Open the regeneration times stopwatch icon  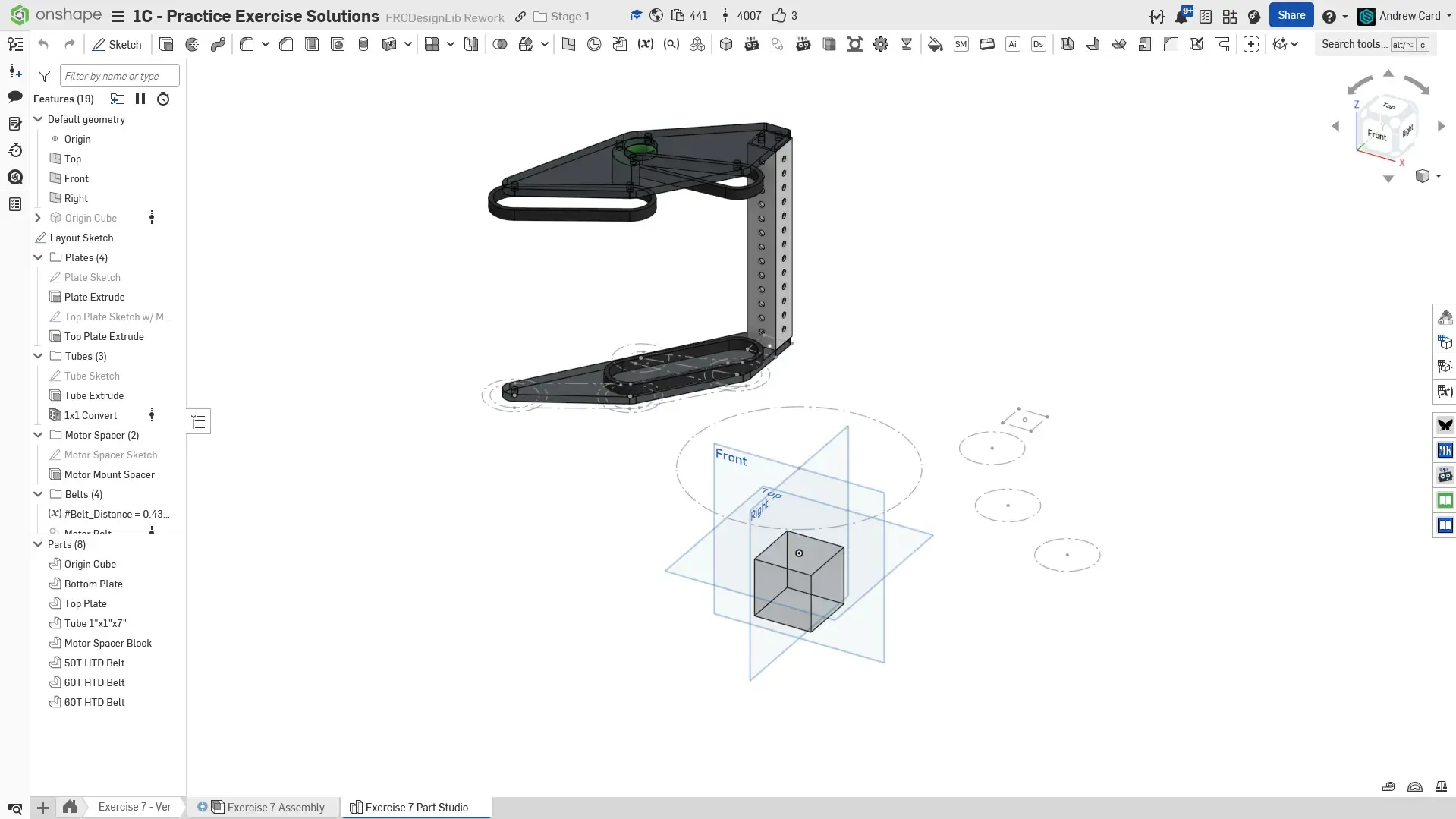click(x=163, y=99)
